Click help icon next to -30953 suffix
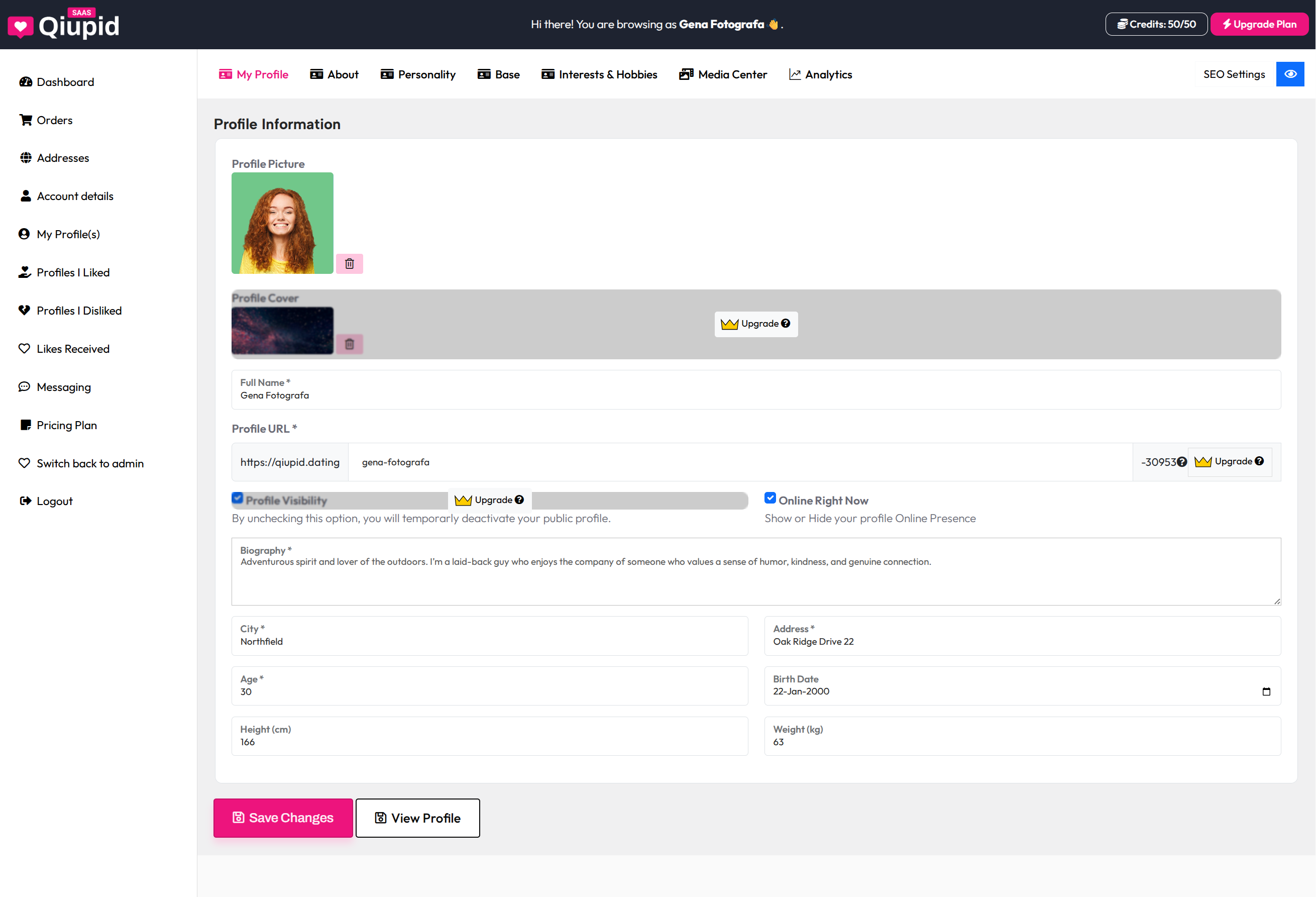 (x=1182, y=462)
